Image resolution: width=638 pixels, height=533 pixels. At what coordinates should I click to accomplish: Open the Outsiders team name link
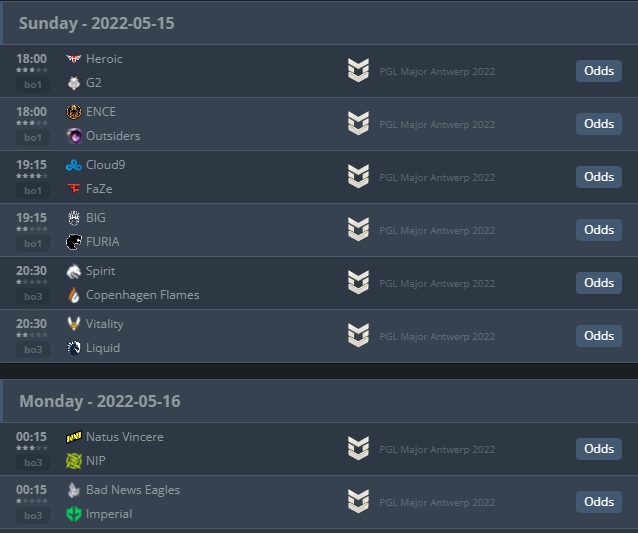point(113,136)
